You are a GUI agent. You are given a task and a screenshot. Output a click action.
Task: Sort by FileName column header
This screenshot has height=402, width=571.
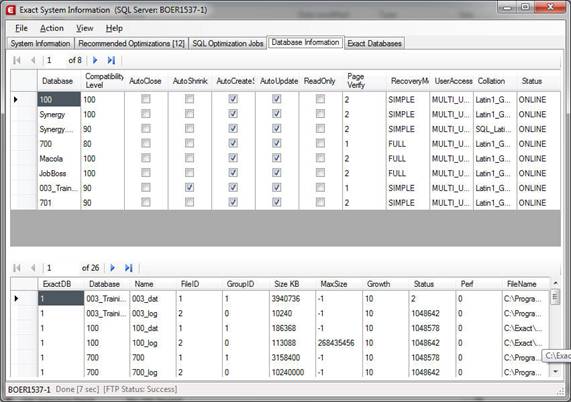pyautogui.click(x=525, y=284)
